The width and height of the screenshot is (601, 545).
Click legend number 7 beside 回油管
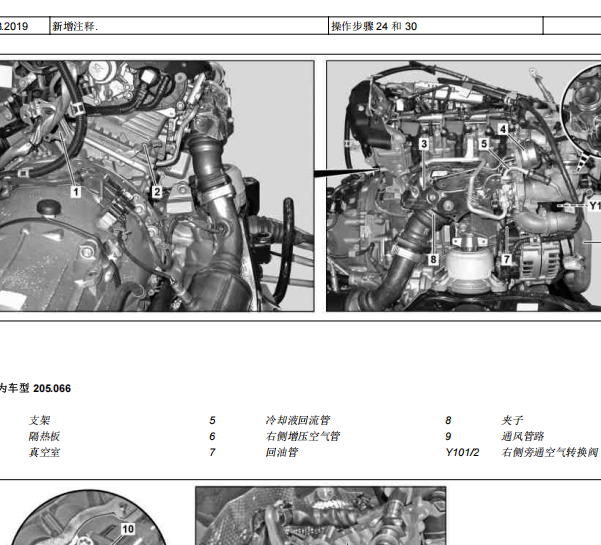212,453
